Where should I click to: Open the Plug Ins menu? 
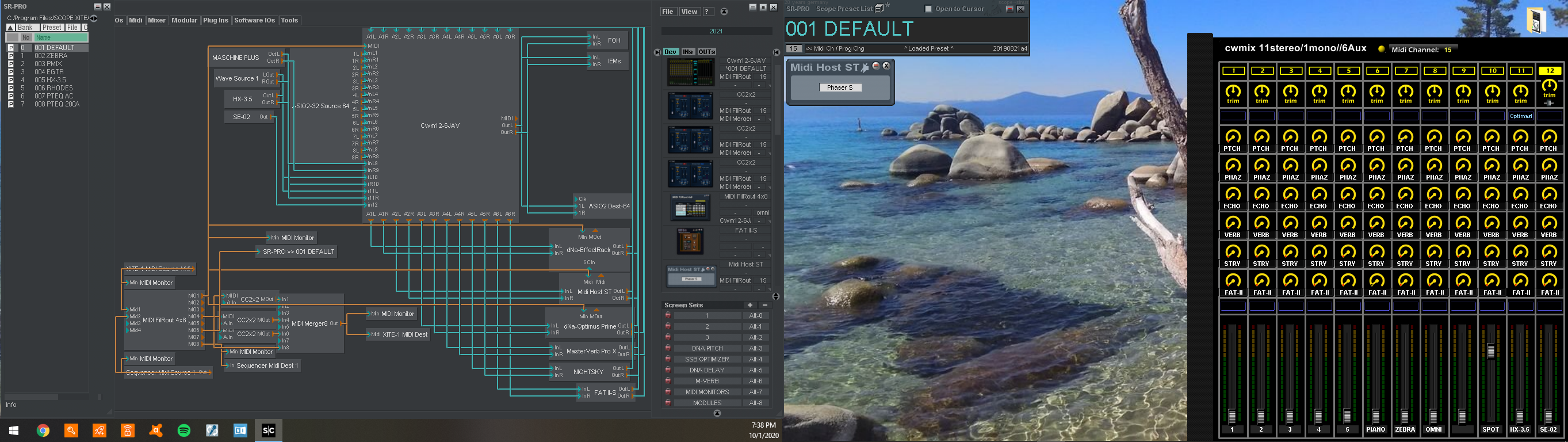click(216, 20)
